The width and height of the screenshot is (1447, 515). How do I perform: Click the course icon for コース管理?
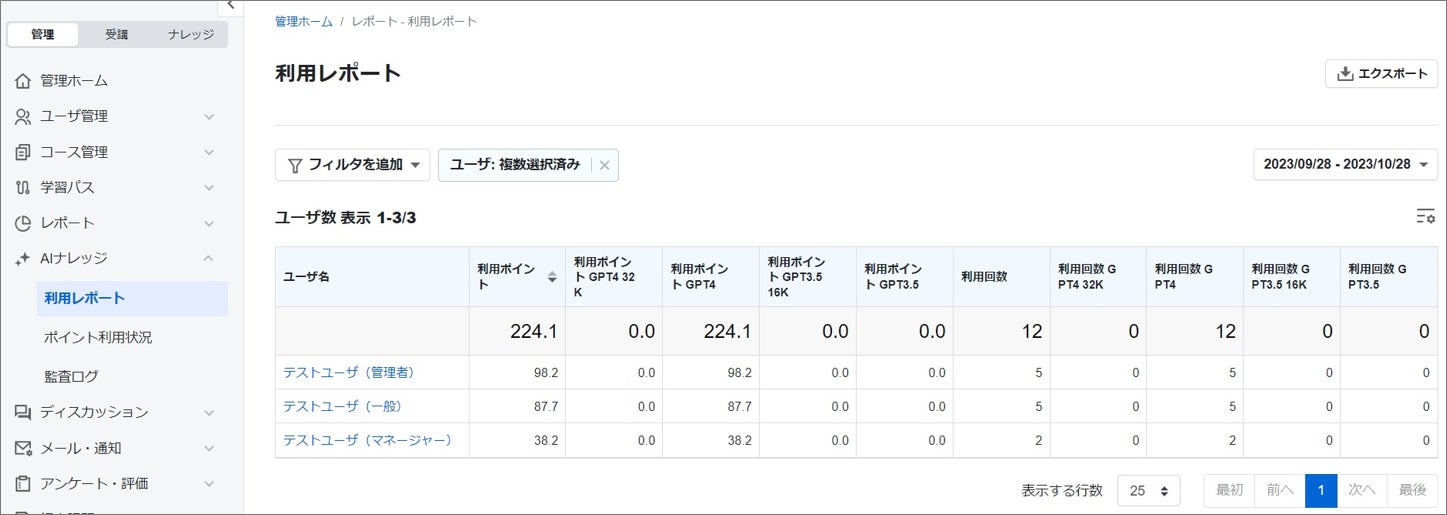(x=23, y=153)
